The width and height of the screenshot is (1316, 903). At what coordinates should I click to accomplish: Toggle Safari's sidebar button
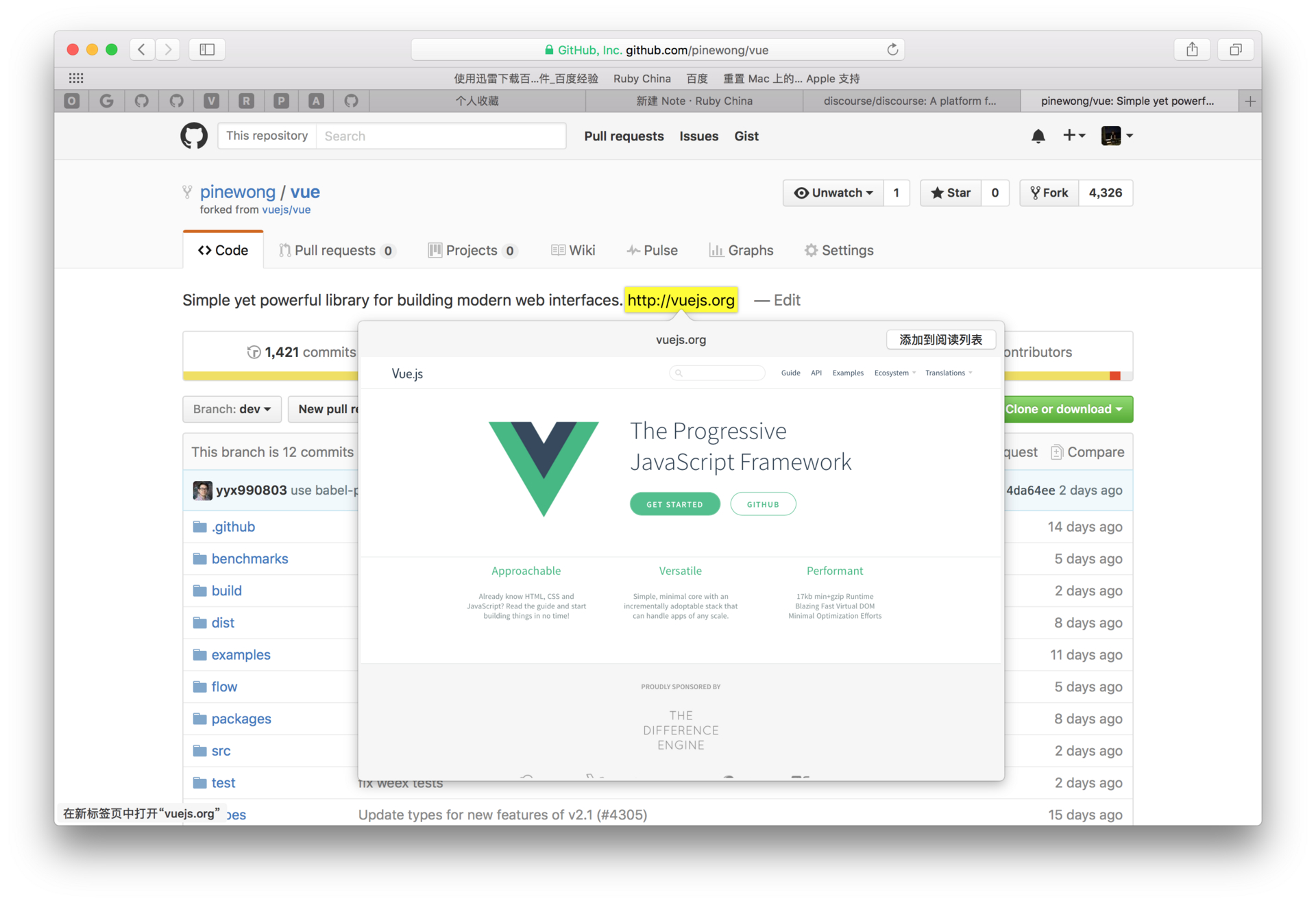207,49
